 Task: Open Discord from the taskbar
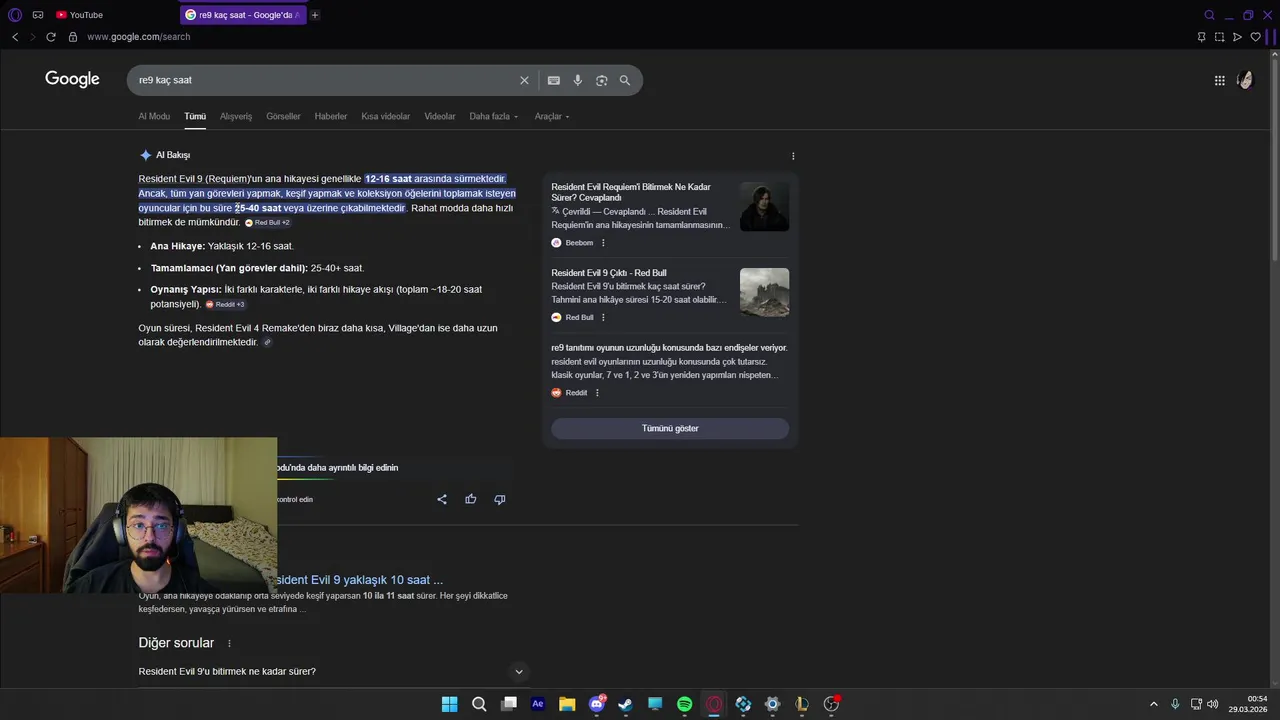click(x=597, y=704)
